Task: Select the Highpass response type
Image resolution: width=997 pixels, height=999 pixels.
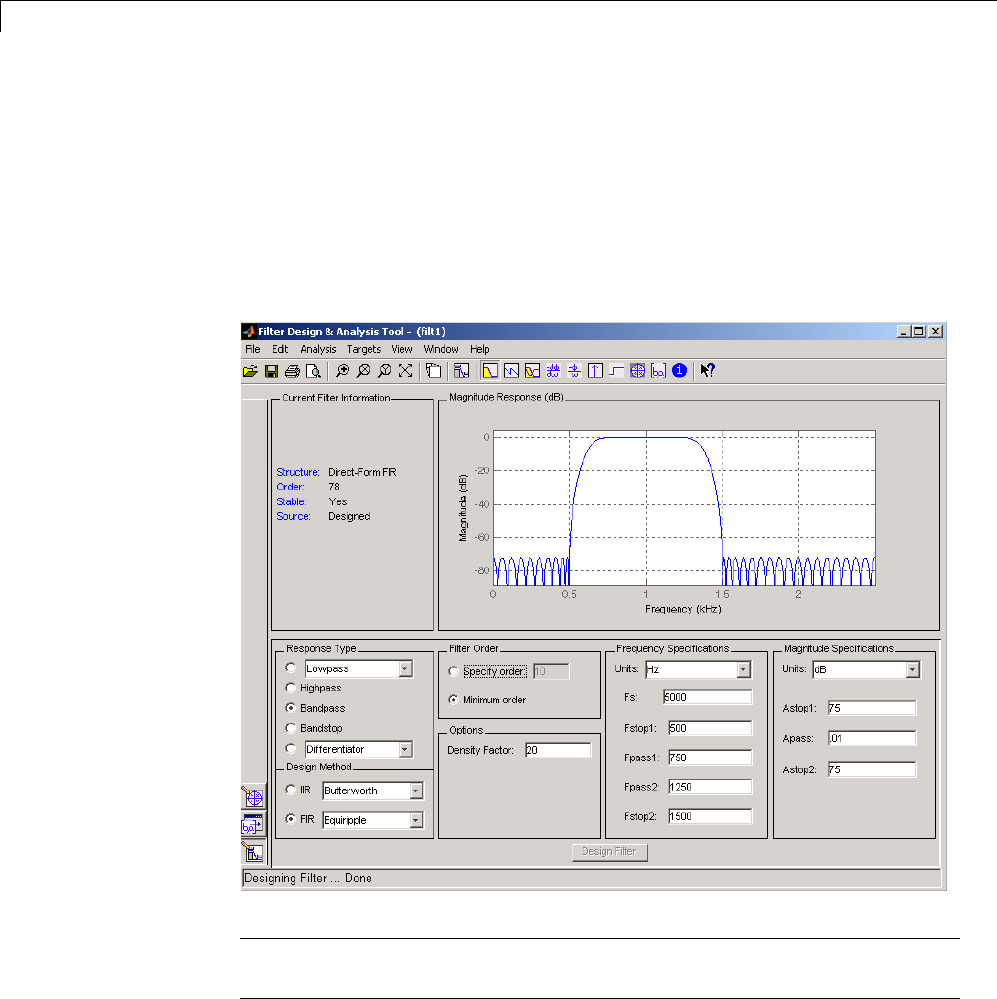Action: pos(291,688)
